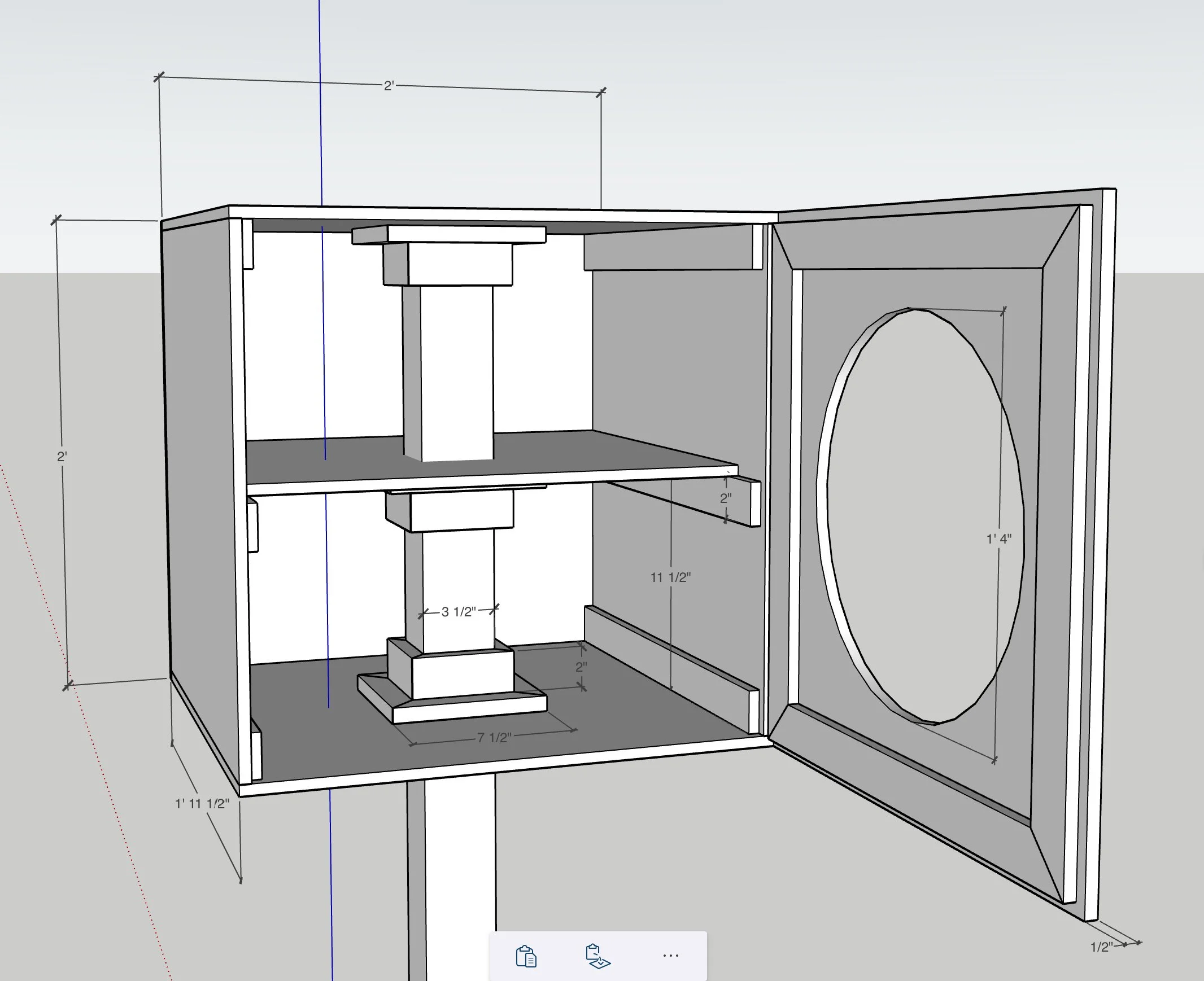The height and width of the screenshot is (981, 1204).
Task: Click the Paste clipboard icon
Action: [526, 956]
